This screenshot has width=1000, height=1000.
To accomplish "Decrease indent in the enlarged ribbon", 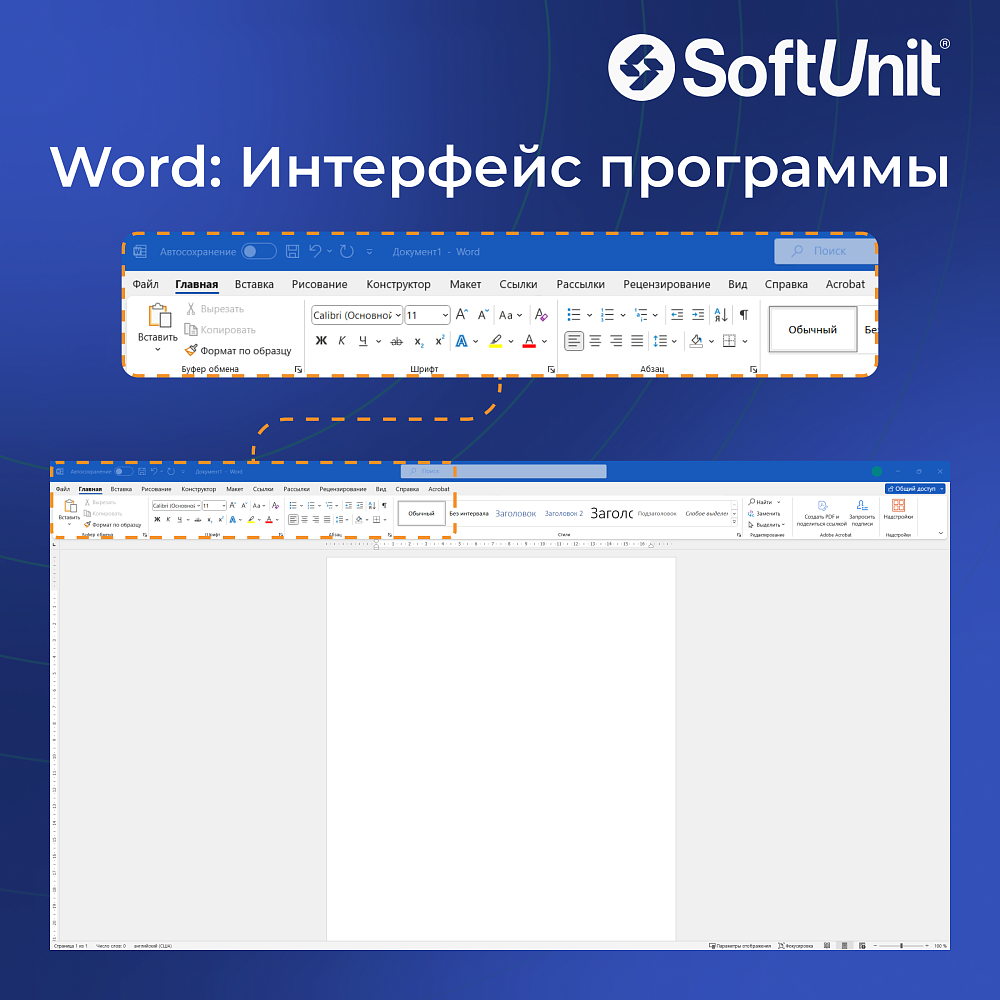I will click(677, 315).
